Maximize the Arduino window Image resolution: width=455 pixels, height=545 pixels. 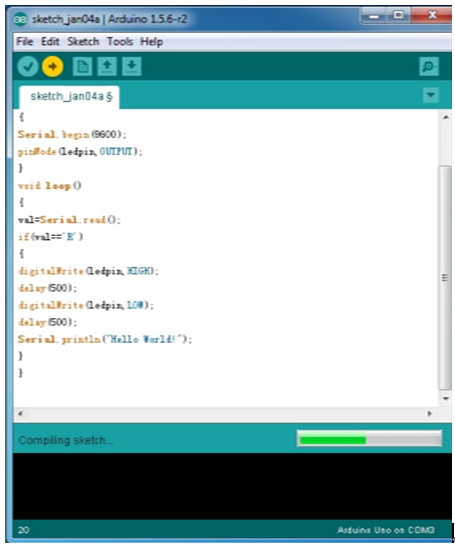coord(398,15)
